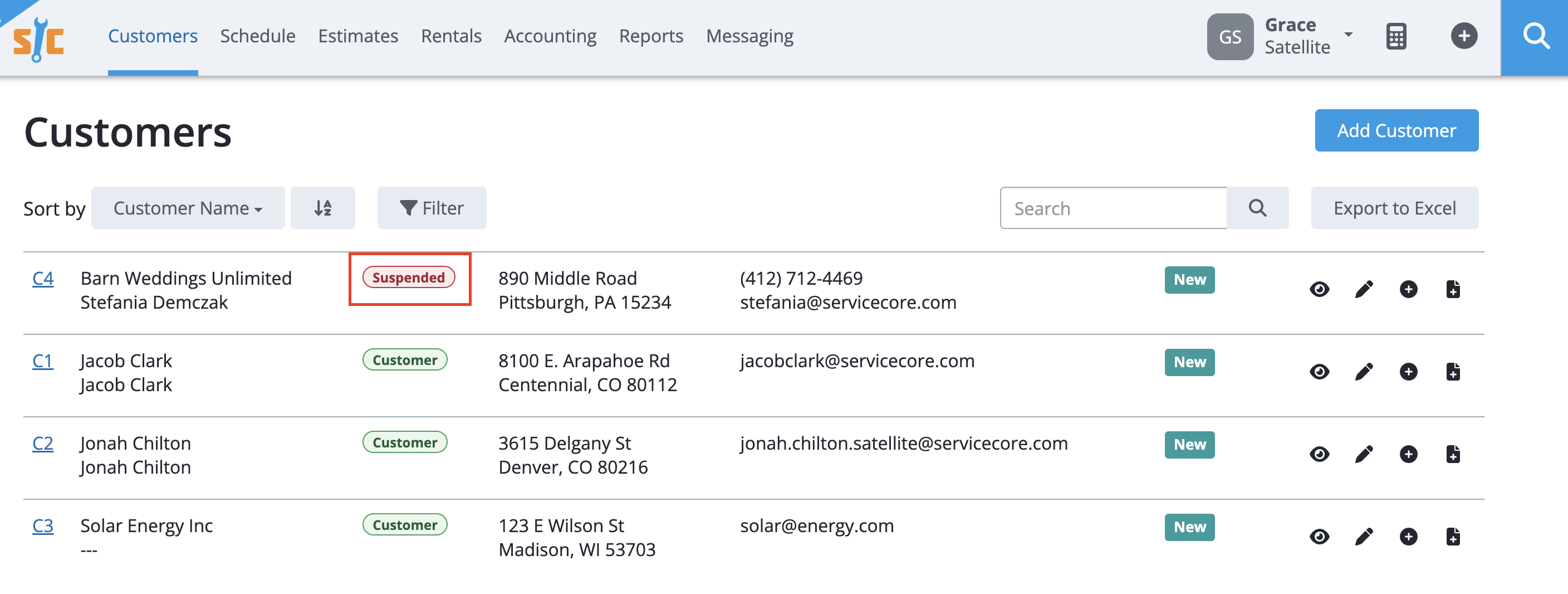View Jacob Clark with eye icon
This screenshot has width=1568, height=594.
tap(1319, 371)
